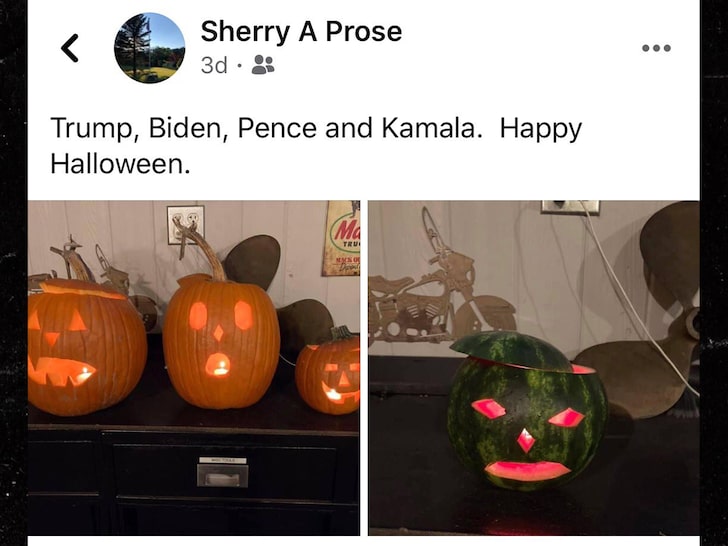This screenshot has width=728, height=546.
Task: Open the left photo of three pumpkins
Action: [194, 368]
